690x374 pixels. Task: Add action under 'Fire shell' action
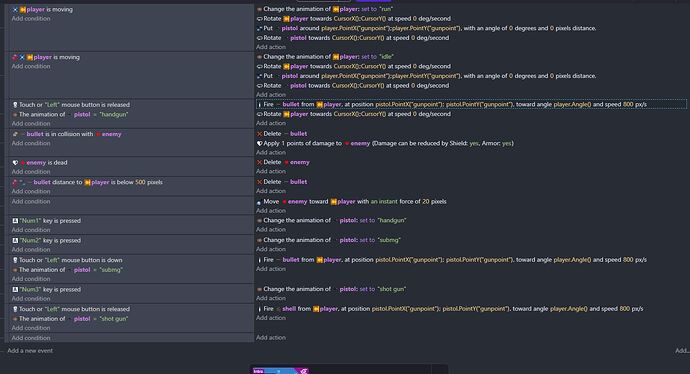click(271, 318)
